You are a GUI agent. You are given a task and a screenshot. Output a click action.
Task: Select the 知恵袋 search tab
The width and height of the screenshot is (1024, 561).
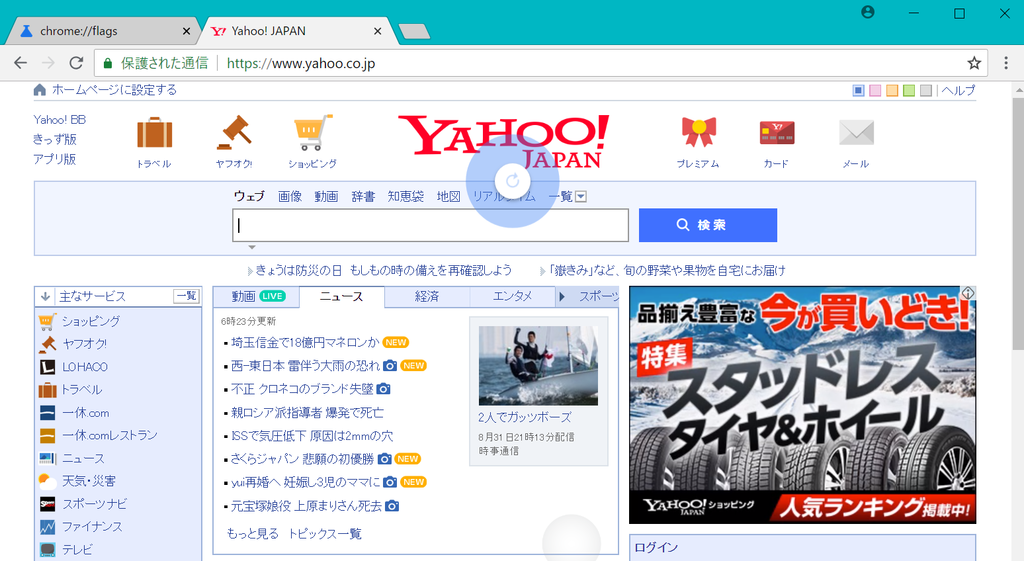click(x=406, y=197)
